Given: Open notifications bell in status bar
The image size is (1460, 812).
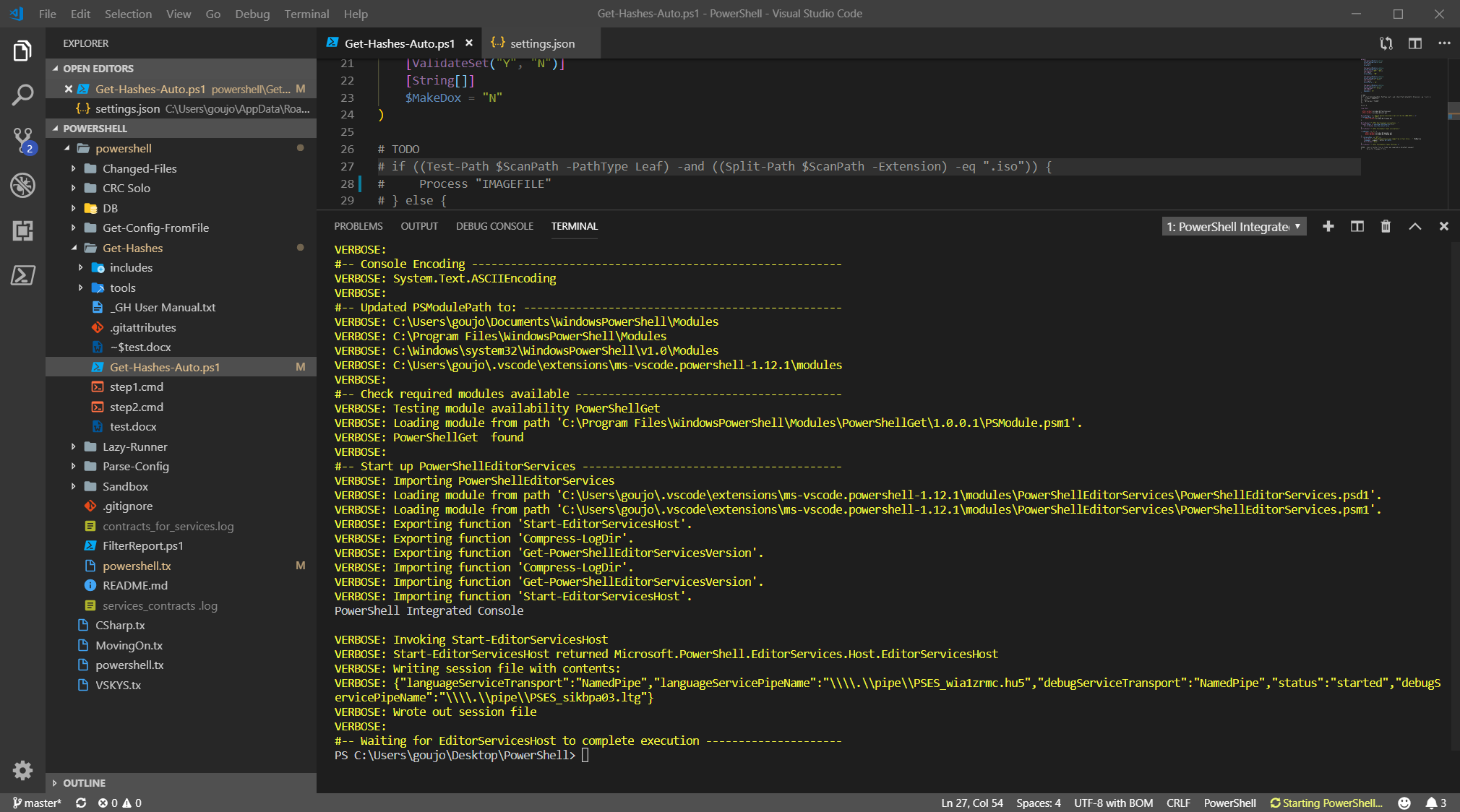Looking at the screenshot, I should (x=1431, y=803).
